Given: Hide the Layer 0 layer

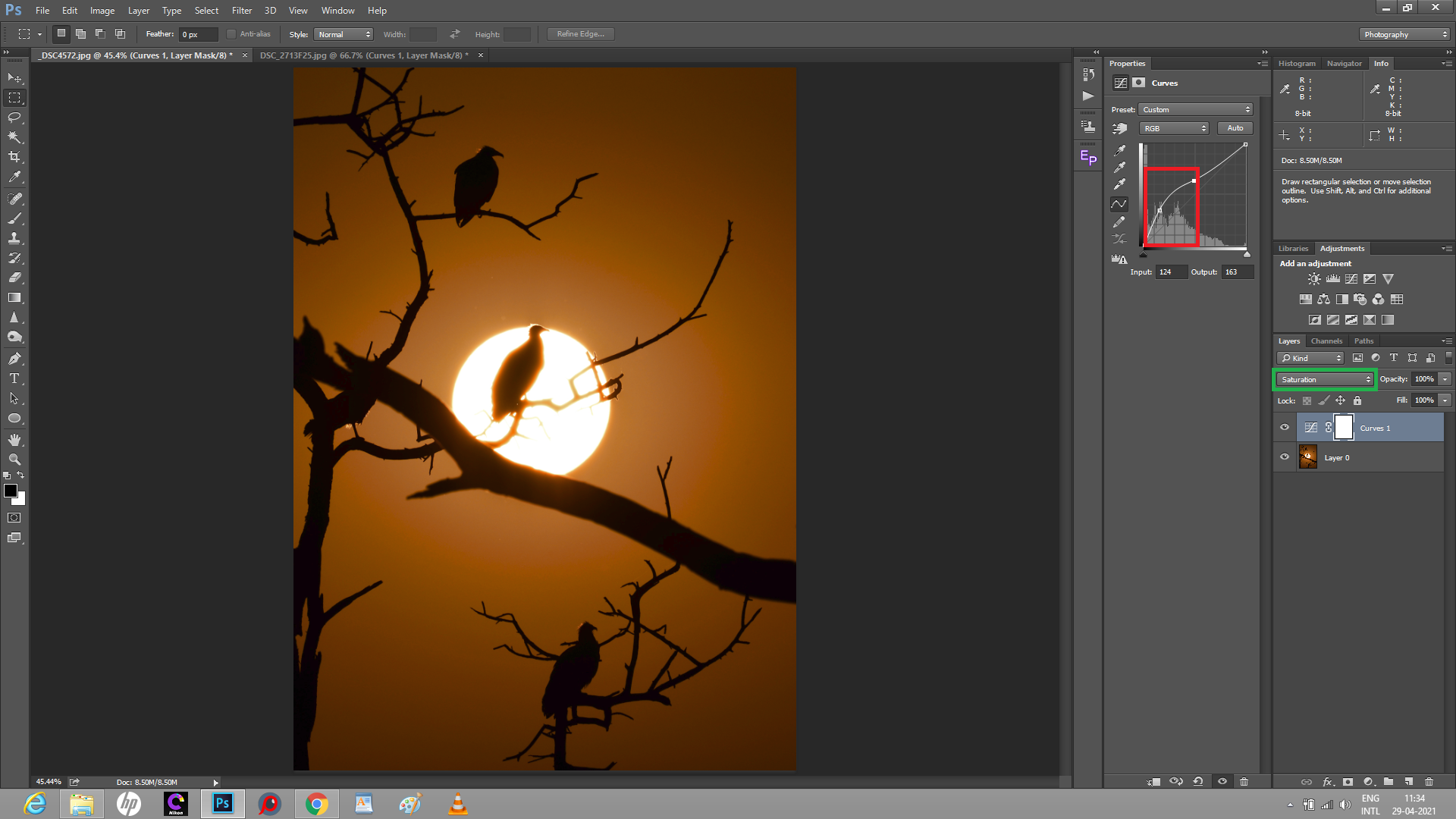Looking at the screenshot, I should point(1285,457).
